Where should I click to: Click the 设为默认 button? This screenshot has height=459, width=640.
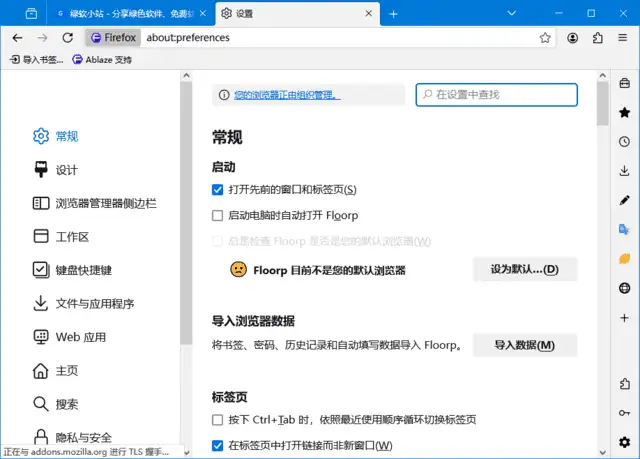pos(524,269)
